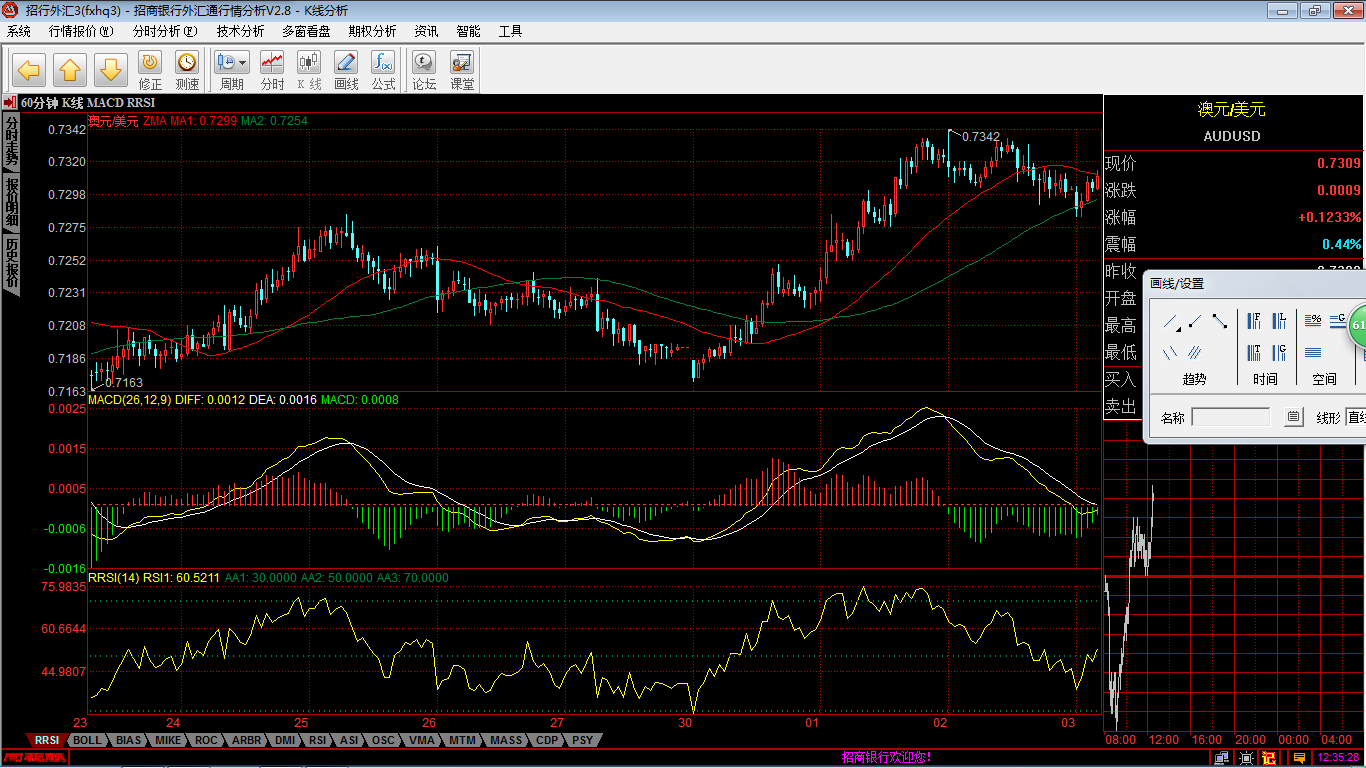Switch to the 分时走势 side tab
Image resolution: width=1366 pixels, height=768 pixels.
(x=12, y=140)
